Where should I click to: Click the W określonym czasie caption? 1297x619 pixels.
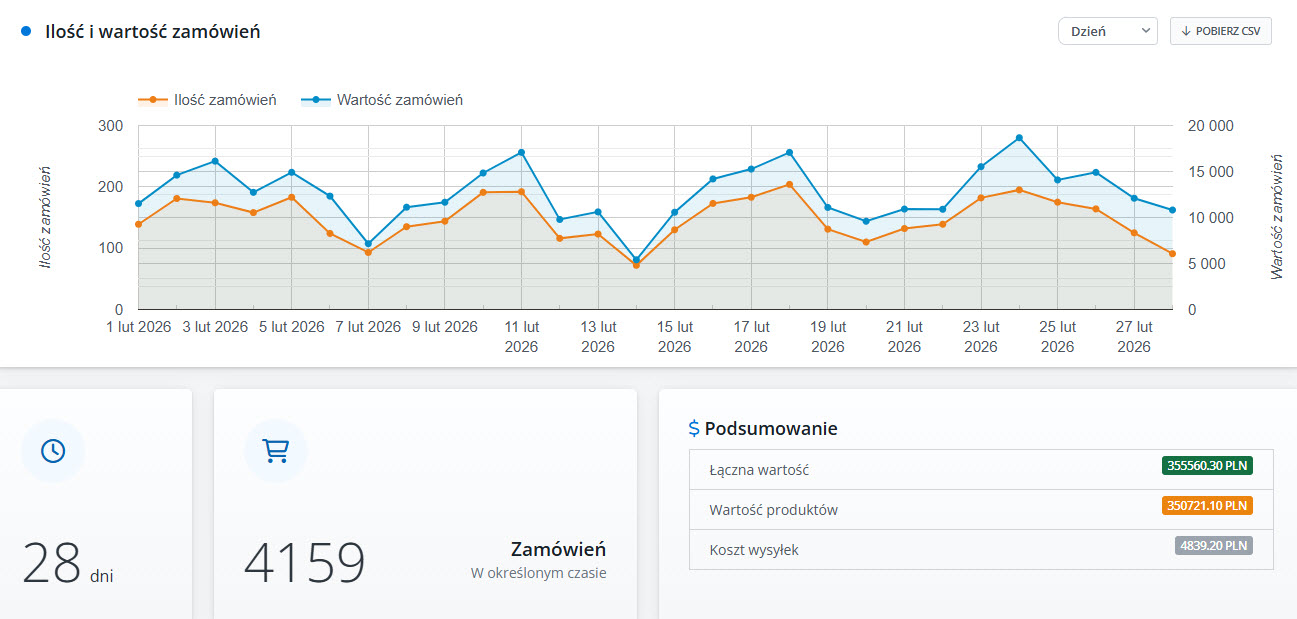(x=538, y=574)
